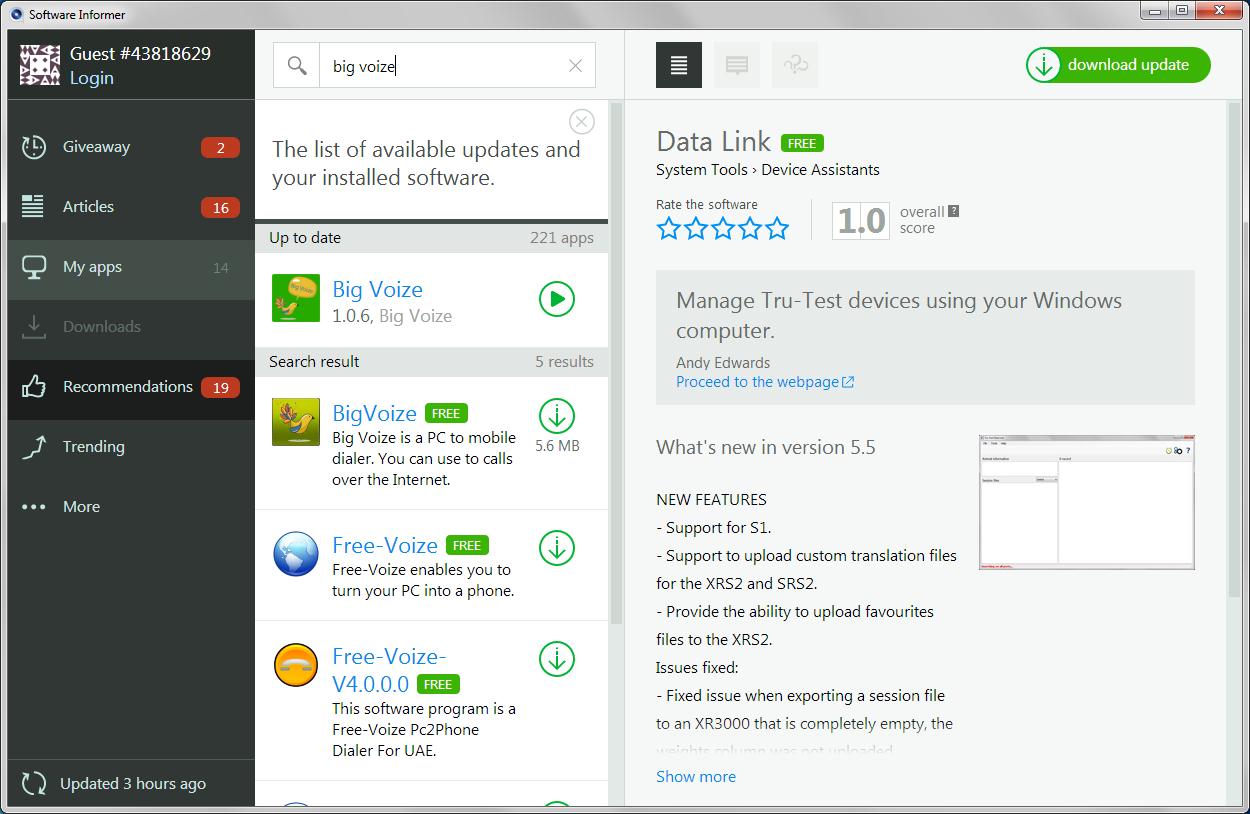Screen dimensions: 1250x814
Task: Expand the More sidebar menu
Action: pos(81,507)
